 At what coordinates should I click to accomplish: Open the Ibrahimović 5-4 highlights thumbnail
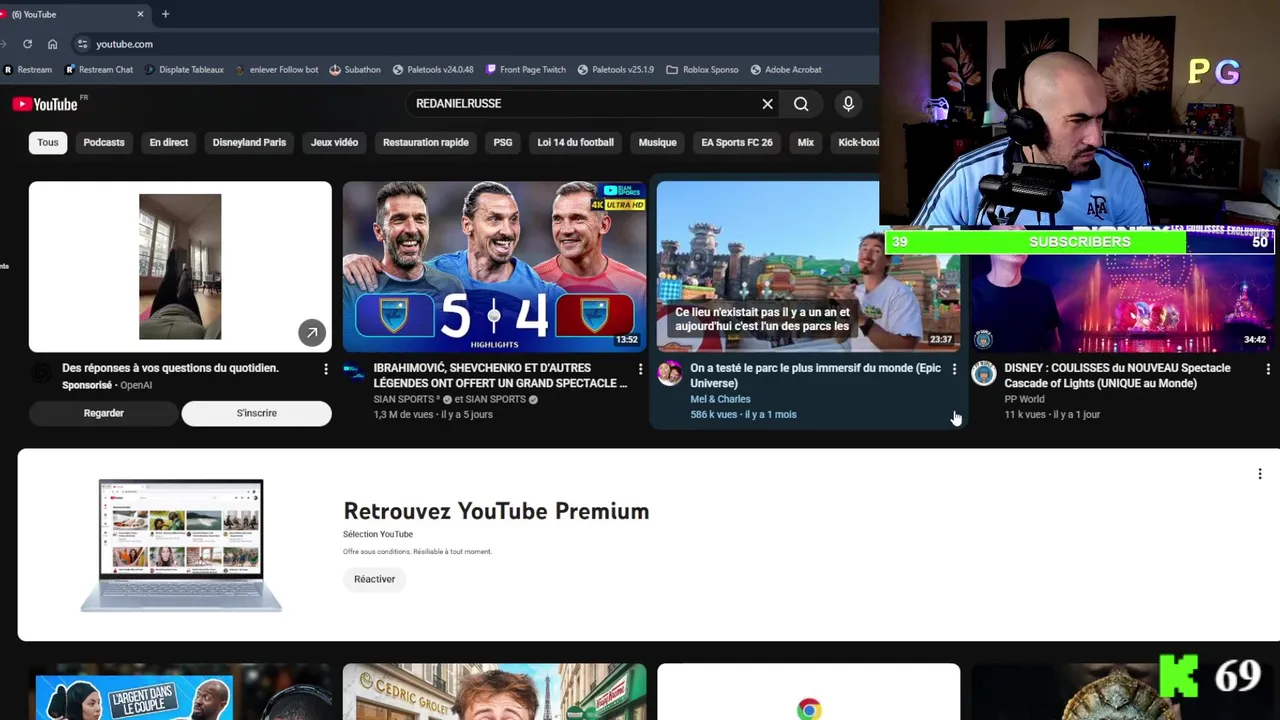(494, 267)
